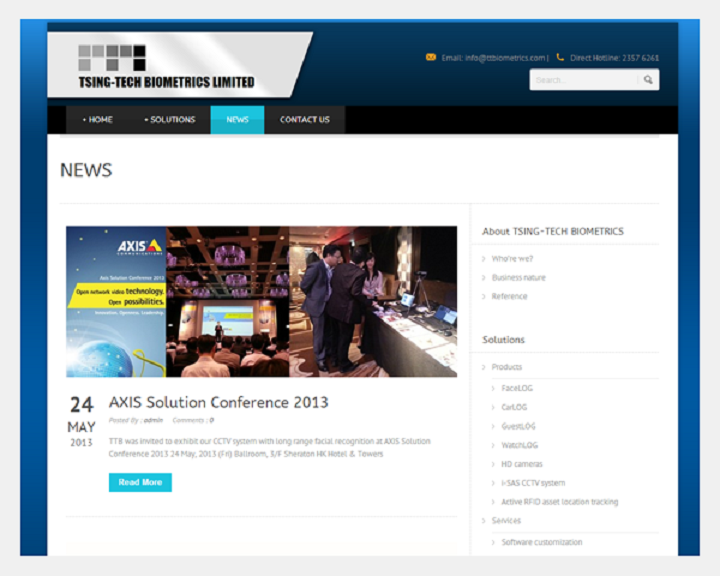Click the info@ttbiometrics.com email address
Viewport: 720px width, 576px height.
point(505,58)
